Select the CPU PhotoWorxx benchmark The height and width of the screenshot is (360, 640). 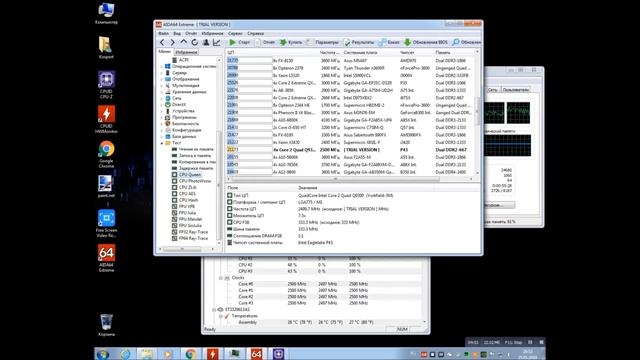[195, 181]
